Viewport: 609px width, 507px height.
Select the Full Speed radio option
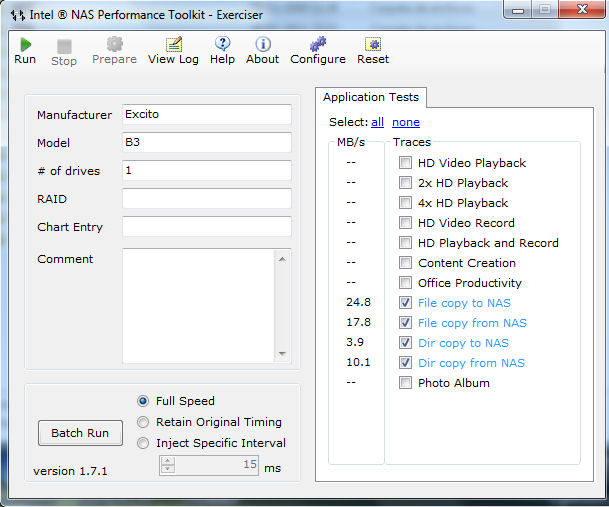pyautogui.click(x=143, y=401)
